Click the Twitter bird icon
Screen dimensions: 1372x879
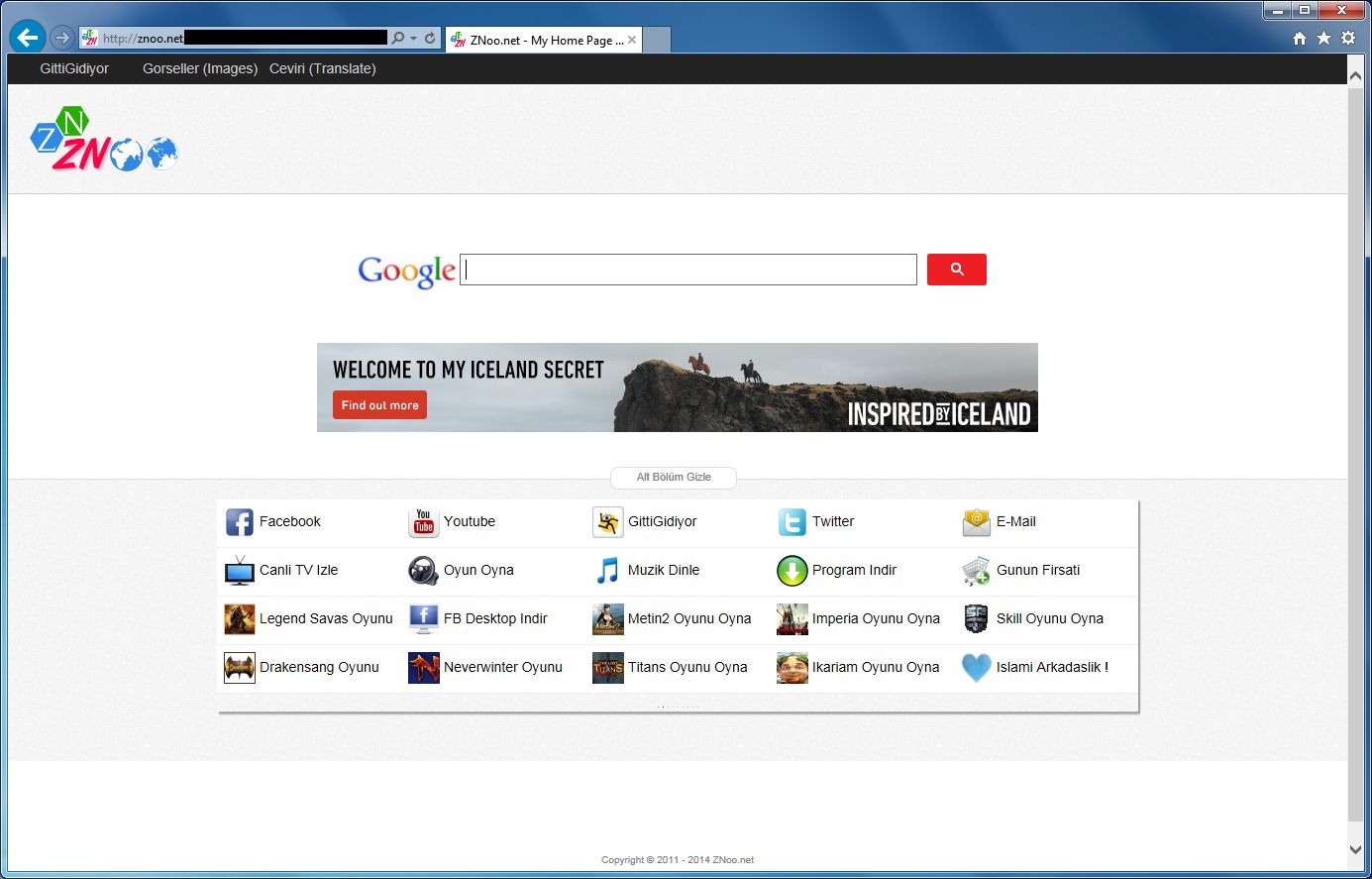click(792, 521)
